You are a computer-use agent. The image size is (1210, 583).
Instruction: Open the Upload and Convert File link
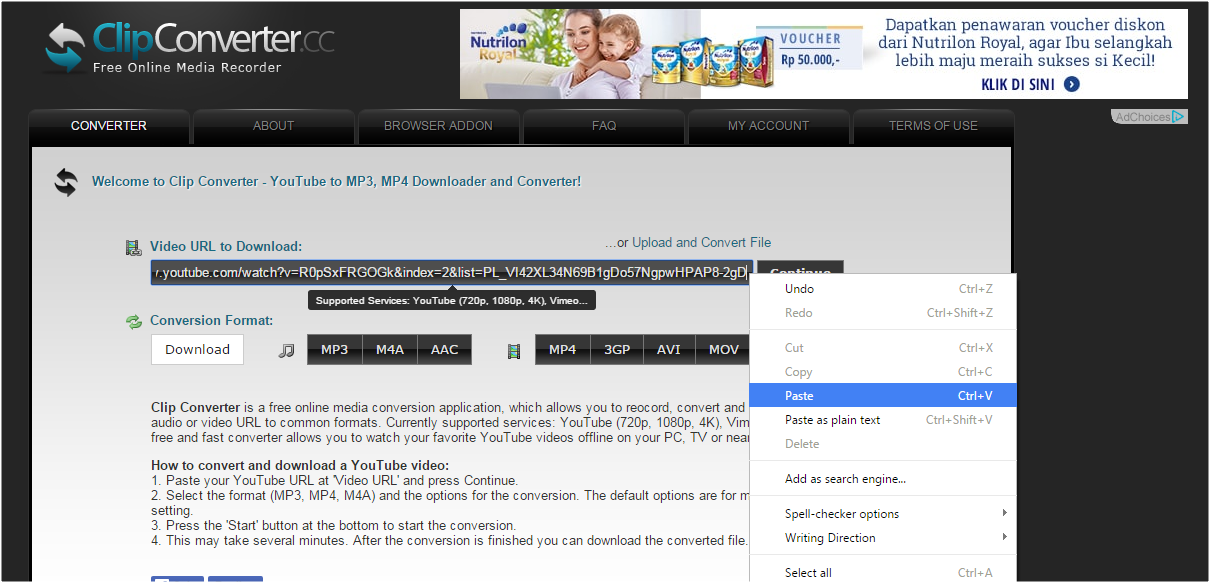[701, 243]
